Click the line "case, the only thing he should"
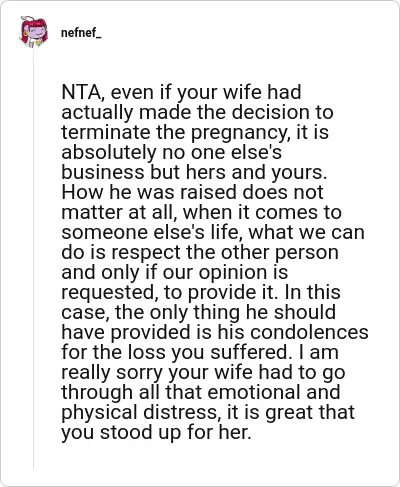Screen dimensions: 400x487 [x=199, y=312]
